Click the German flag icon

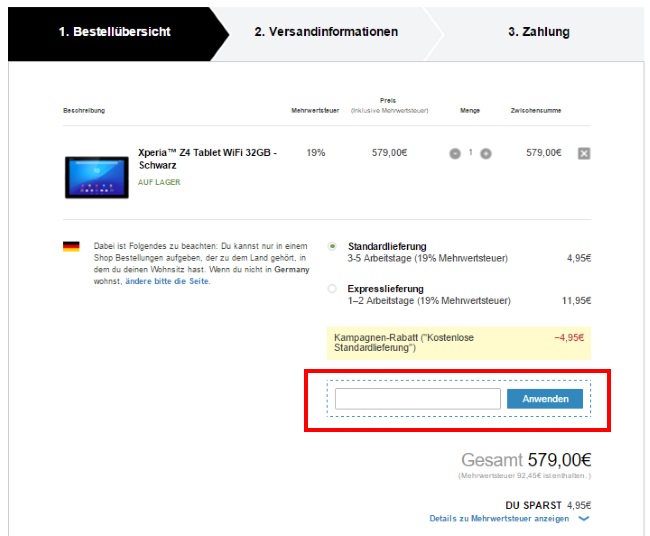tap(71, 246)
